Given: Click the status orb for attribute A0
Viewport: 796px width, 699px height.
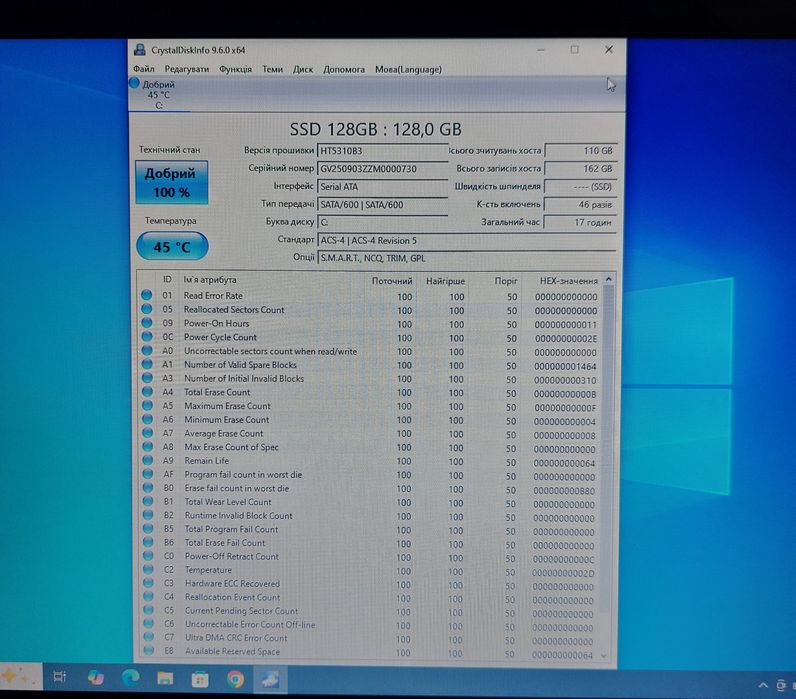Looking at the screenshot, I should tap(147, 350).
